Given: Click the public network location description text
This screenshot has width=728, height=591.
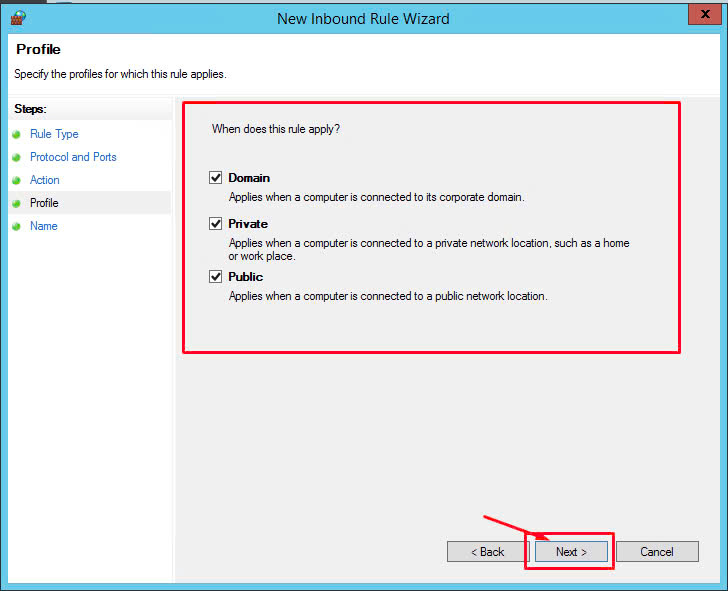Looking at the screenshot, I should (x=388, y=296).
